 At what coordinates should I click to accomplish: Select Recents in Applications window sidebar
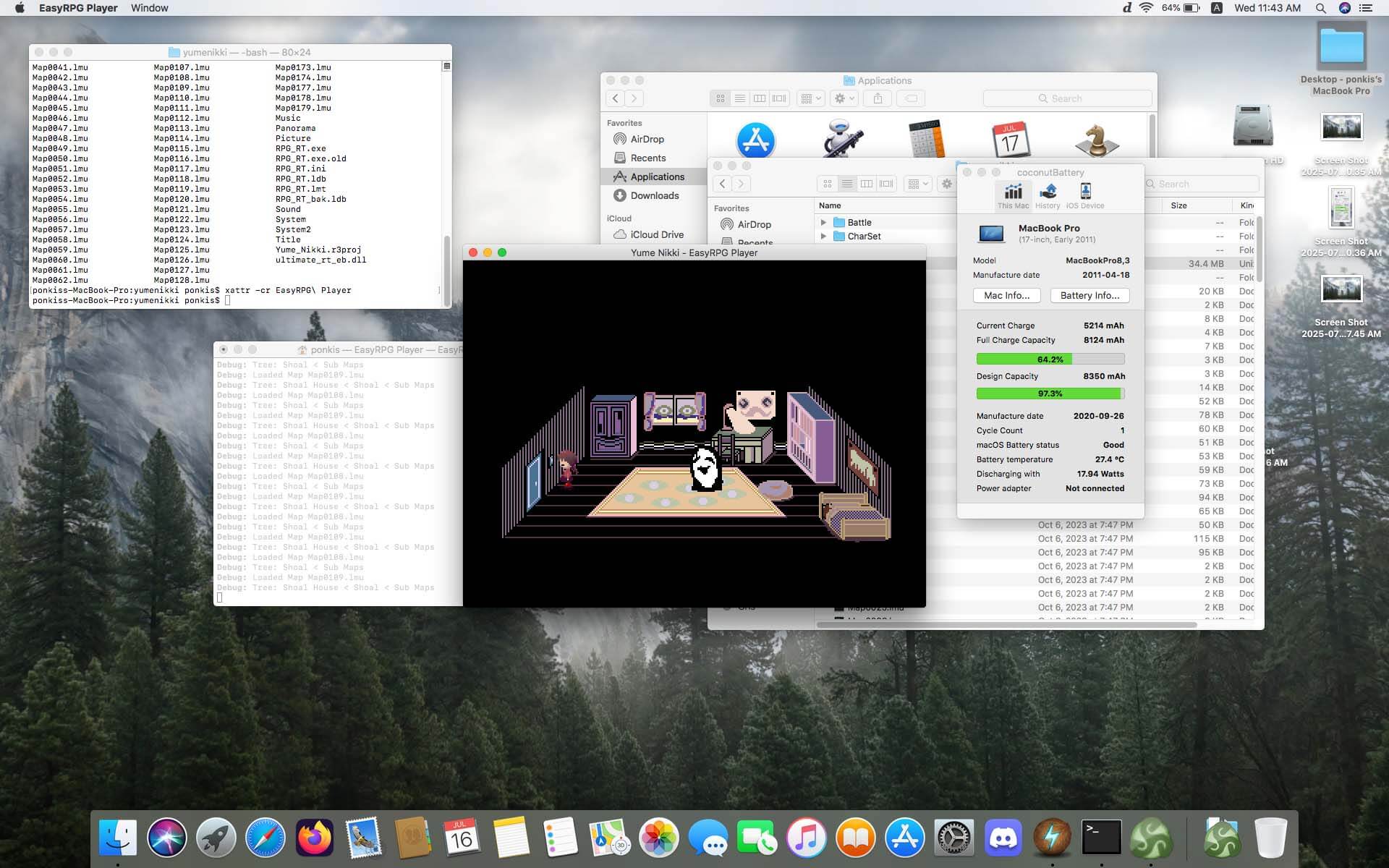pyautogui.click(x=647, y=158)
